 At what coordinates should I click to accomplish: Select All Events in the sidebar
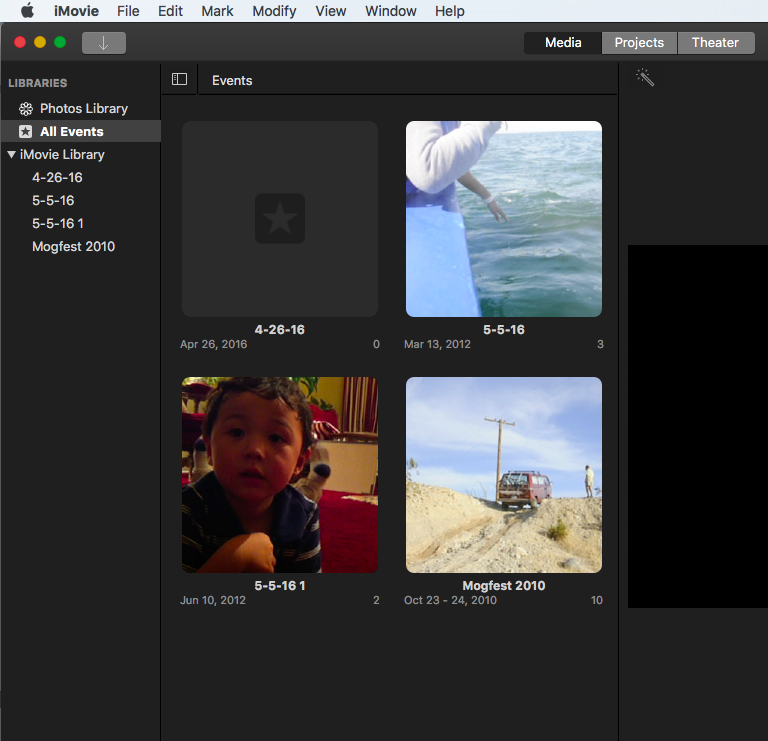pyautogui.click(x=81, y=131)
